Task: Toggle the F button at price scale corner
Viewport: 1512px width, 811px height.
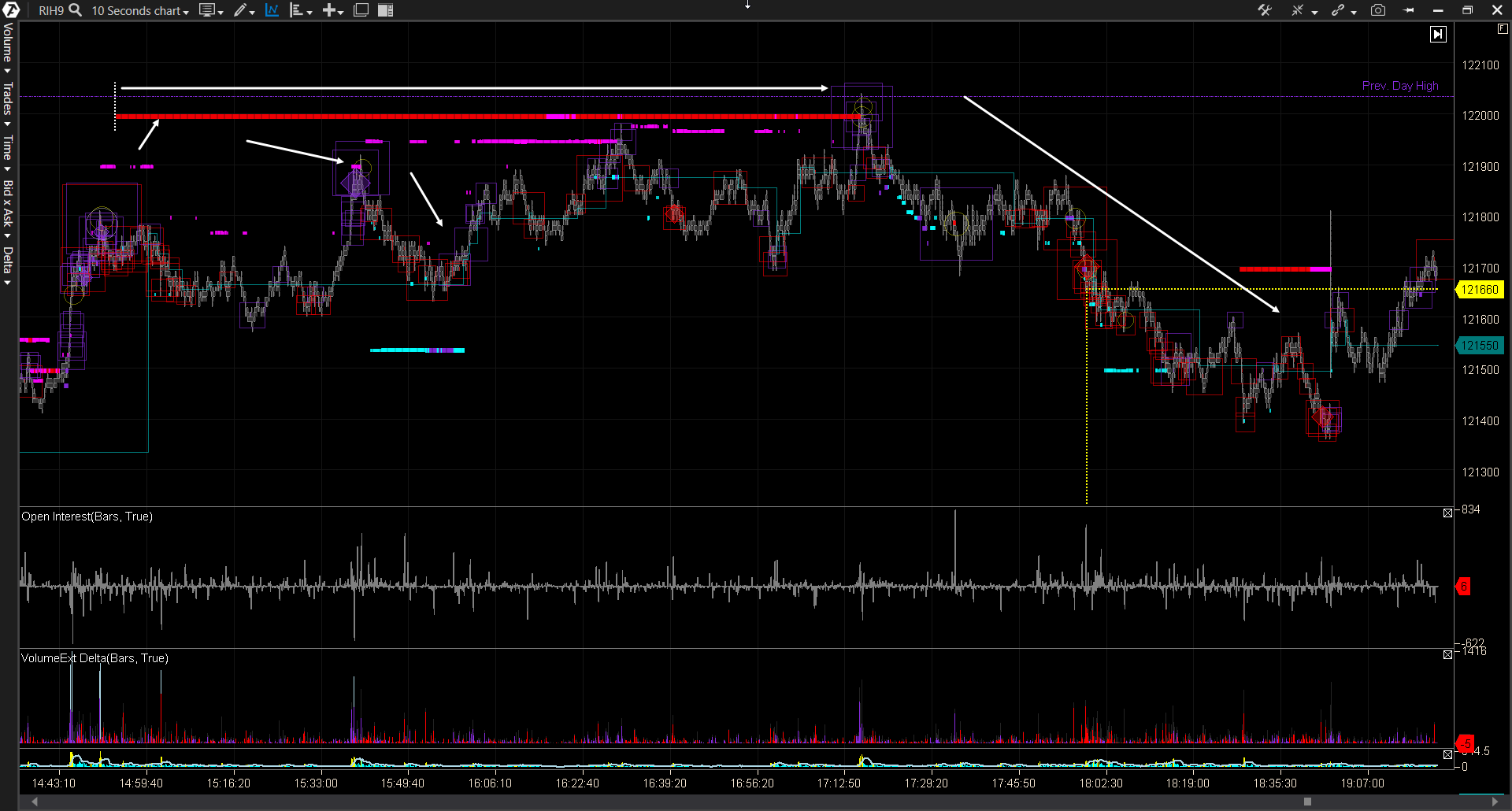Action: coord(1502,28)
